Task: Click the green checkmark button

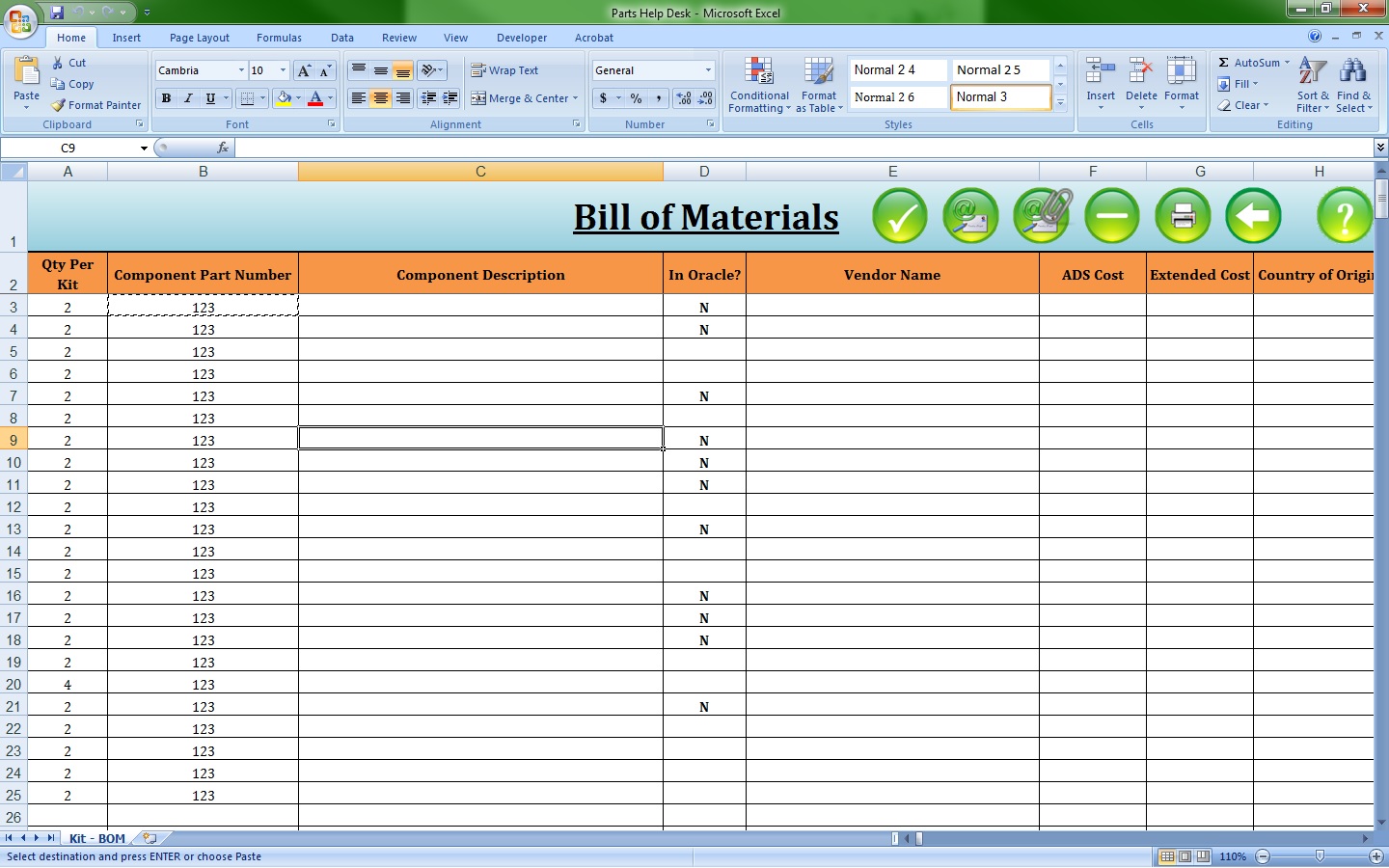Action: coord(900,216)
